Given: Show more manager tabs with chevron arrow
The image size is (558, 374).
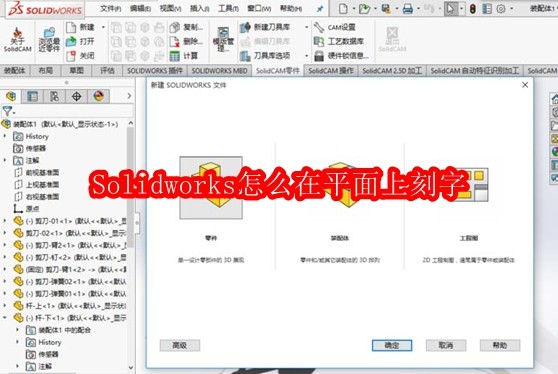Looking at the screenshot, I should [129, 96].
